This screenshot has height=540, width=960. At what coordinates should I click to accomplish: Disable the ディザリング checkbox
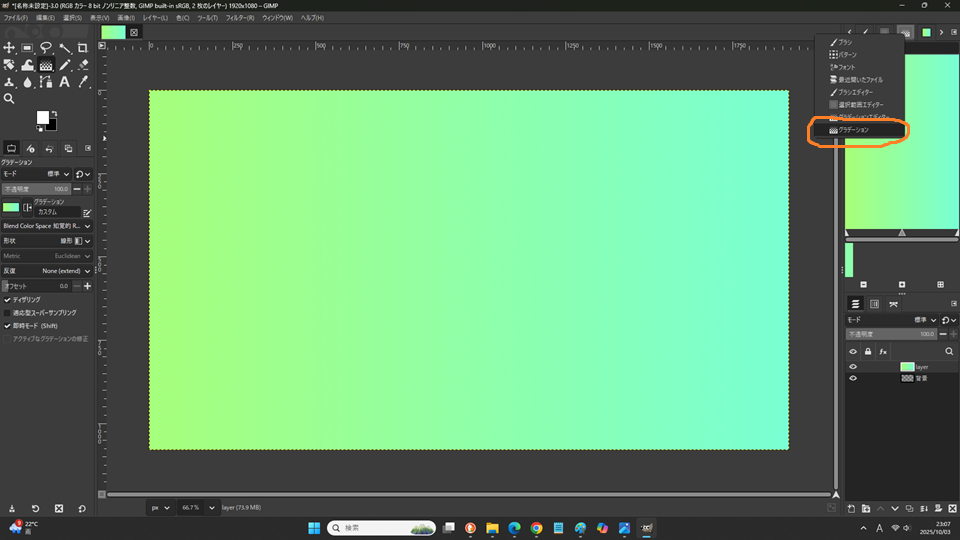[8, 299]
